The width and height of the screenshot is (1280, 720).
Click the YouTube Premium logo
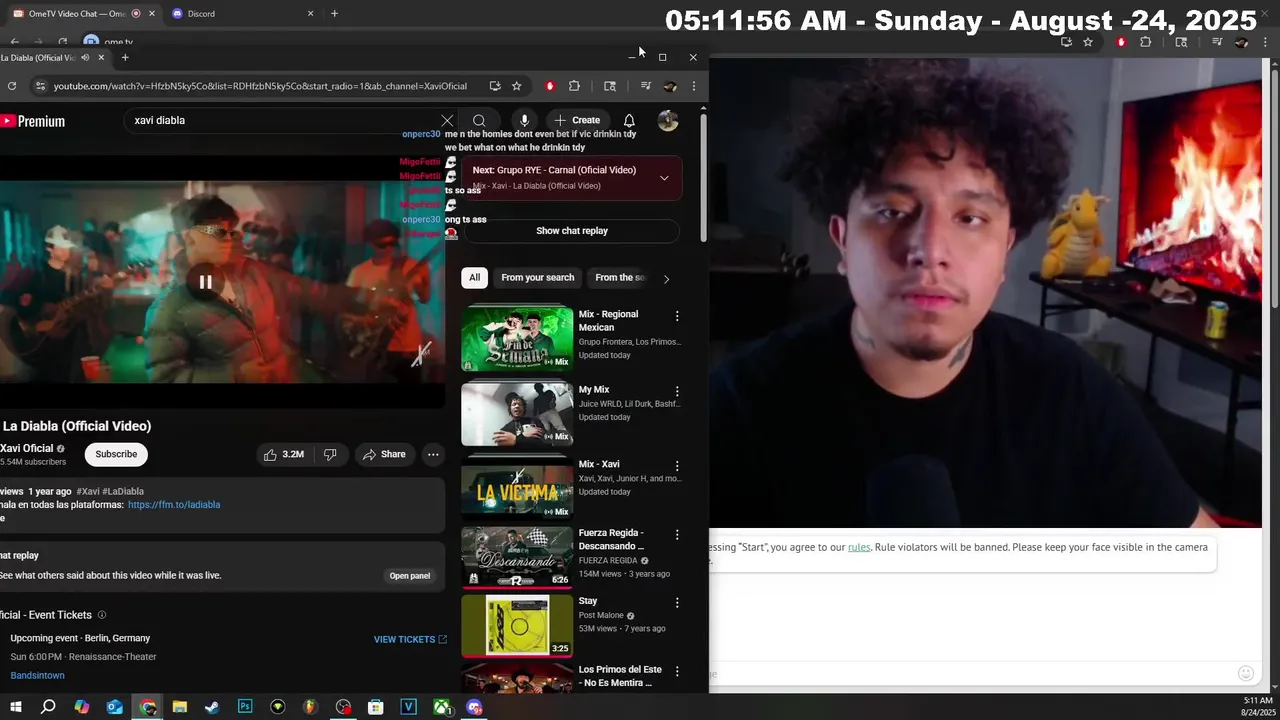33,121
